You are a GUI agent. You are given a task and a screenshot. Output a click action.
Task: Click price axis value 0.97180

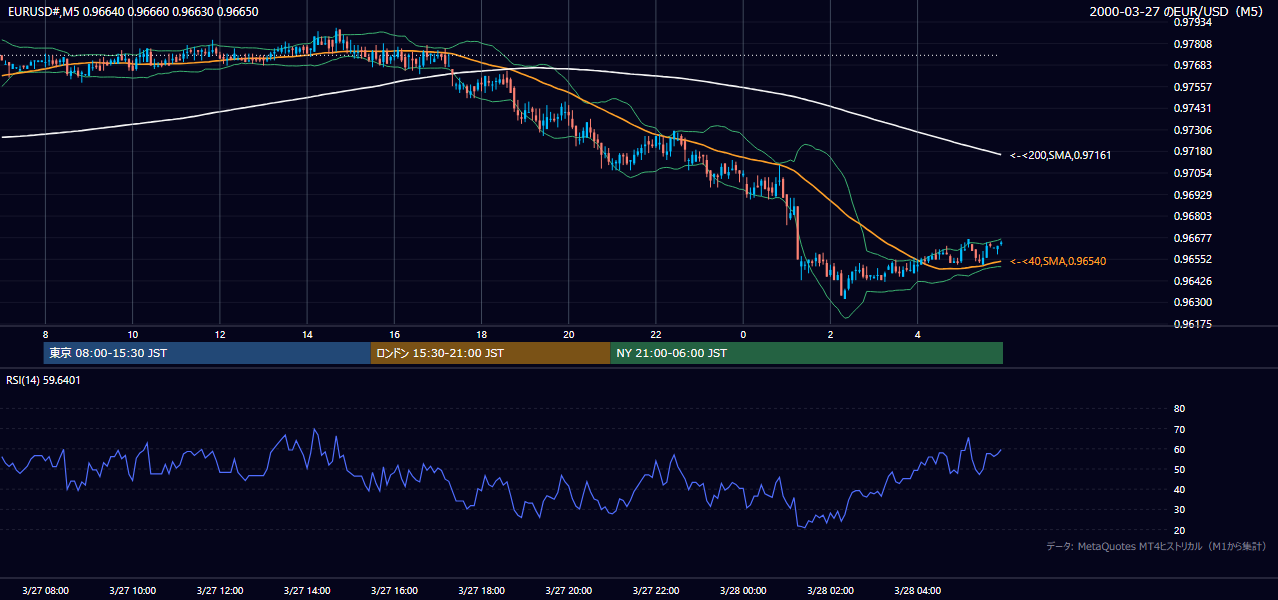click(1192, 151)
